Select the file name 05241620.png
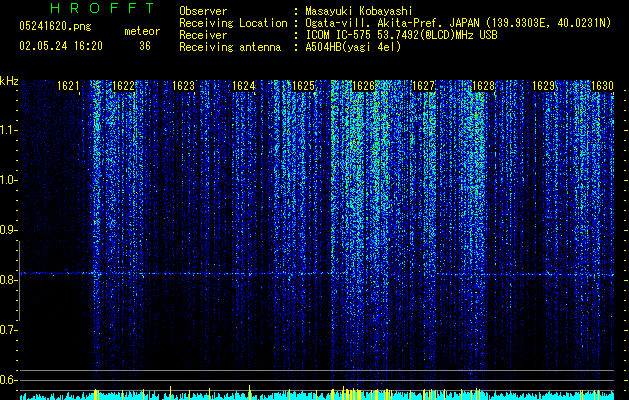The height and width of the screenshot is (400, 629). click(x=55, y=26)
